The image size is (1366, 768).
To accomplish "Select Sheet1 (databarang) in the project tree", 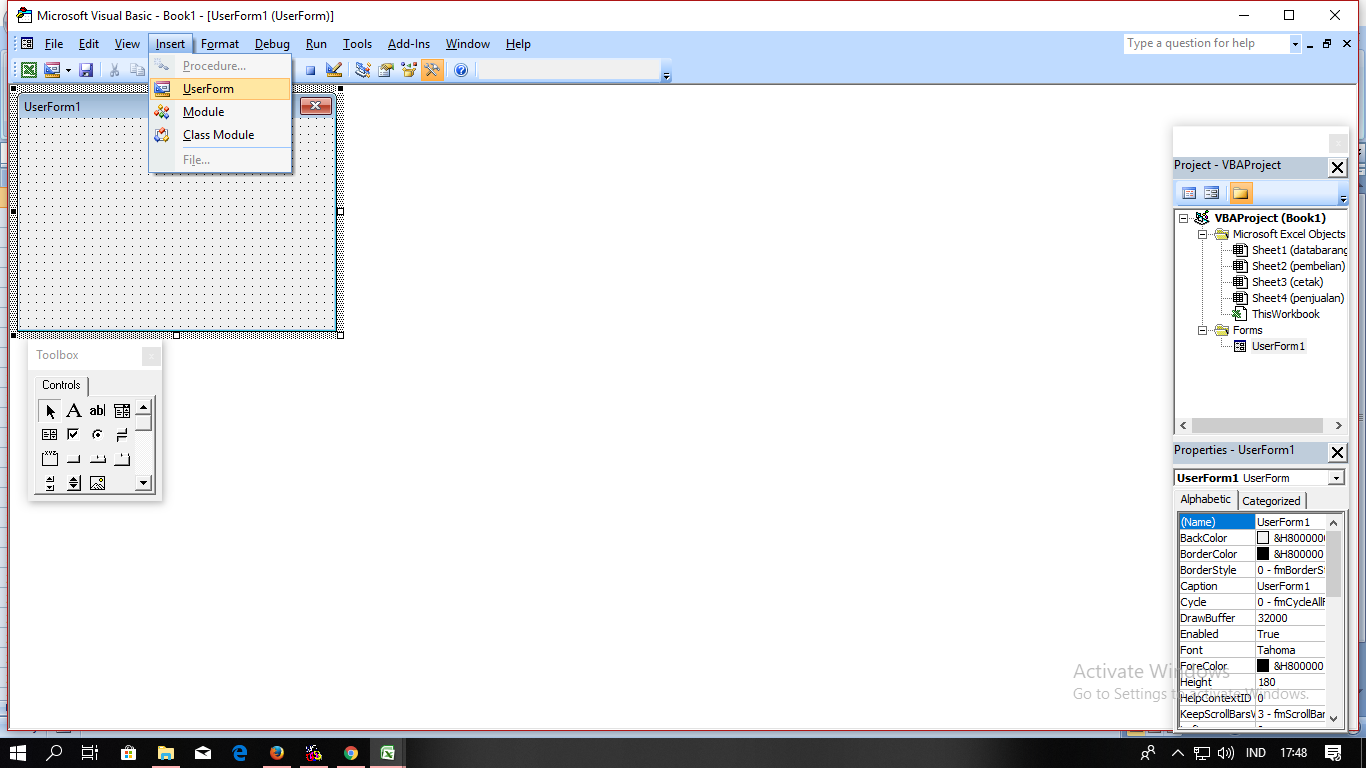I will coord(1299,250).
